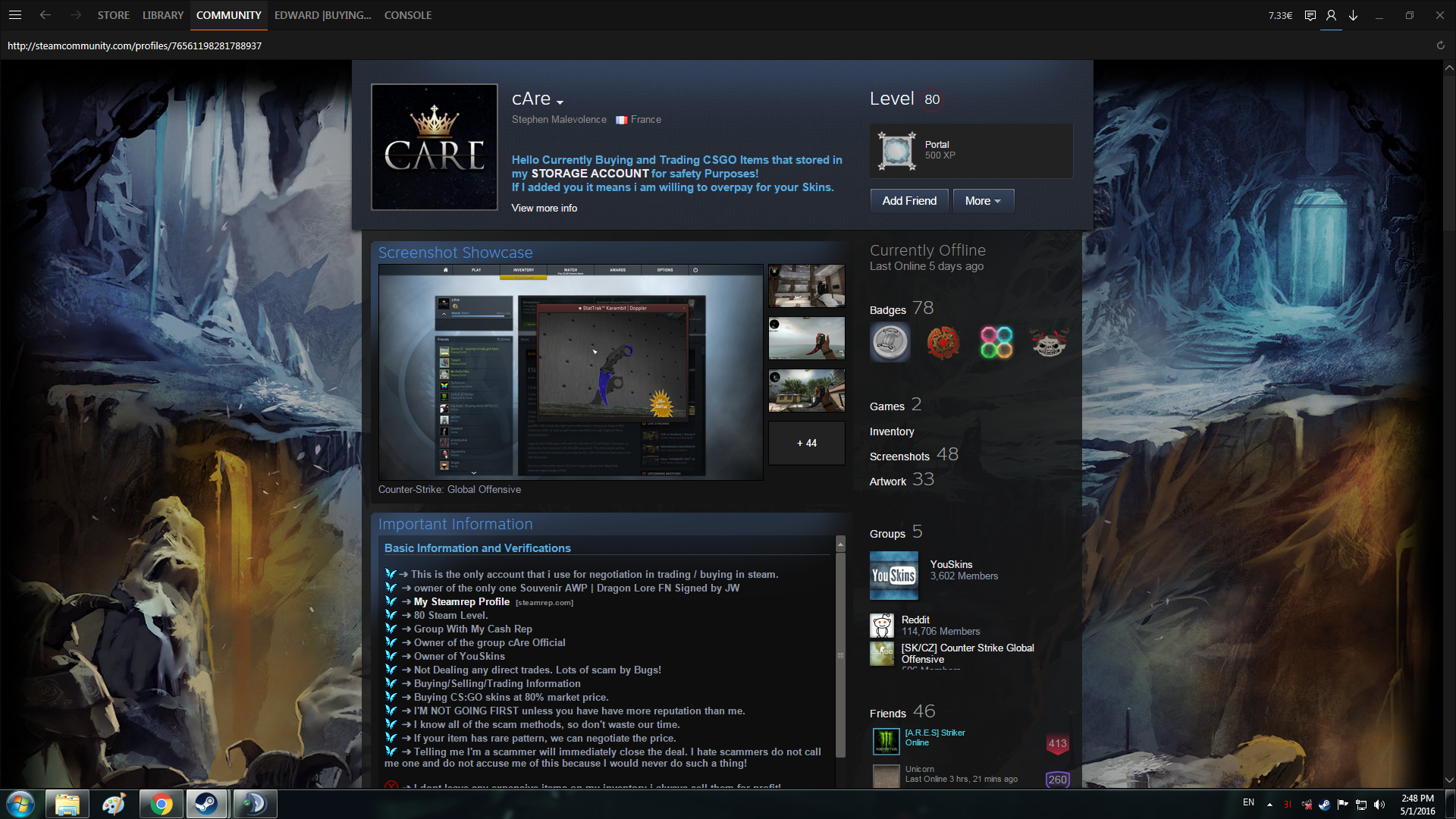Open the downloads arrow icon
Image resolution: width=1456 pixels, height=819 pixels.
click(1353, 15)
